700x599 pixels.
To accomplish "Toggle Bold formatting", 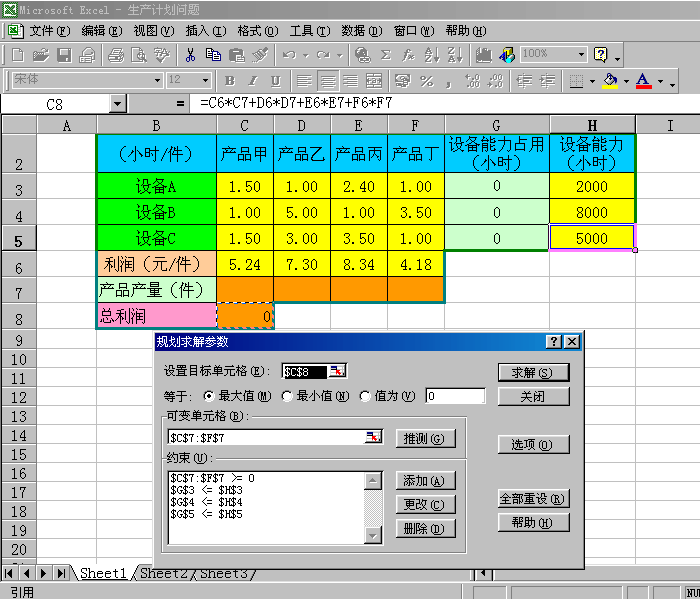I will click(230, 81).
